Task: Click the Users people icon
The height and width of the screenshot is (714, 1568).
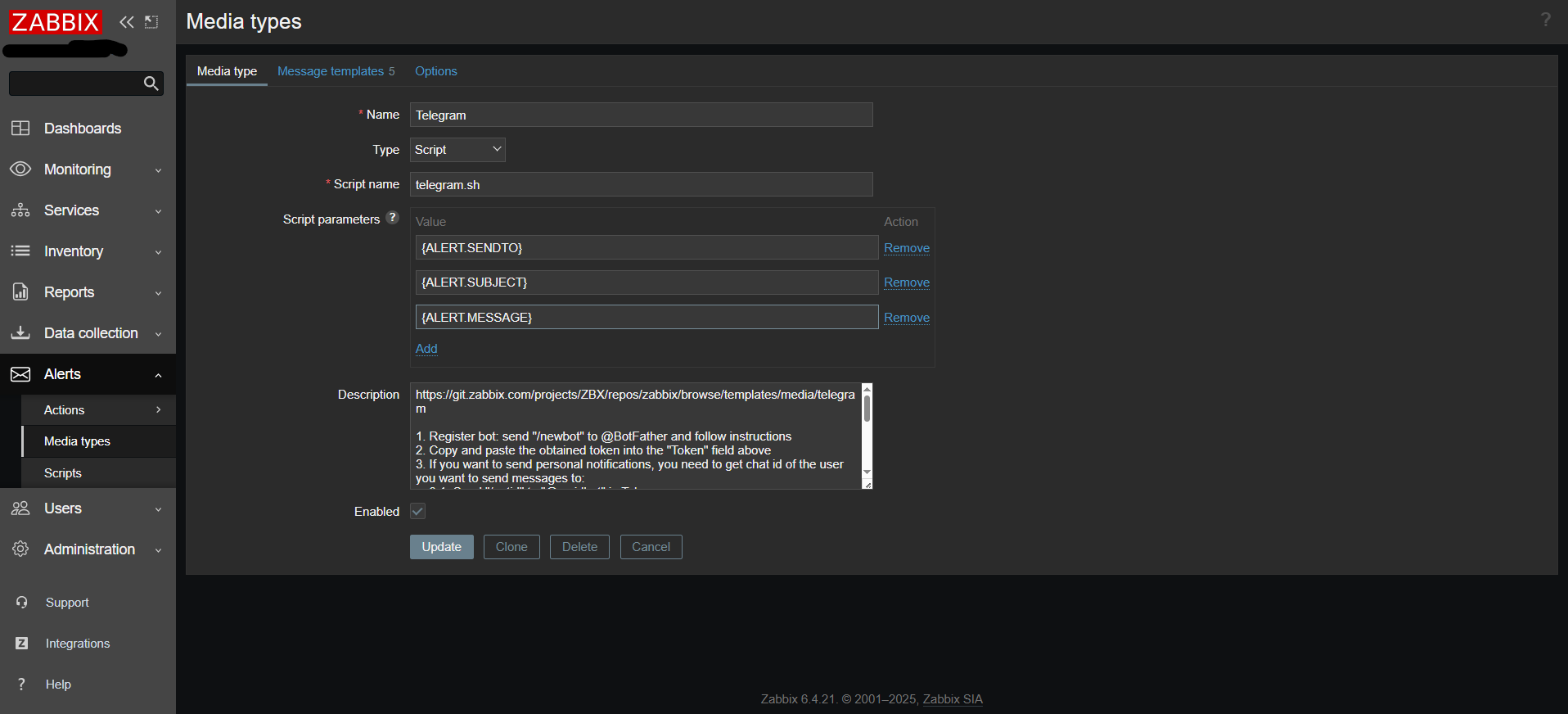Action: point(20,508)
